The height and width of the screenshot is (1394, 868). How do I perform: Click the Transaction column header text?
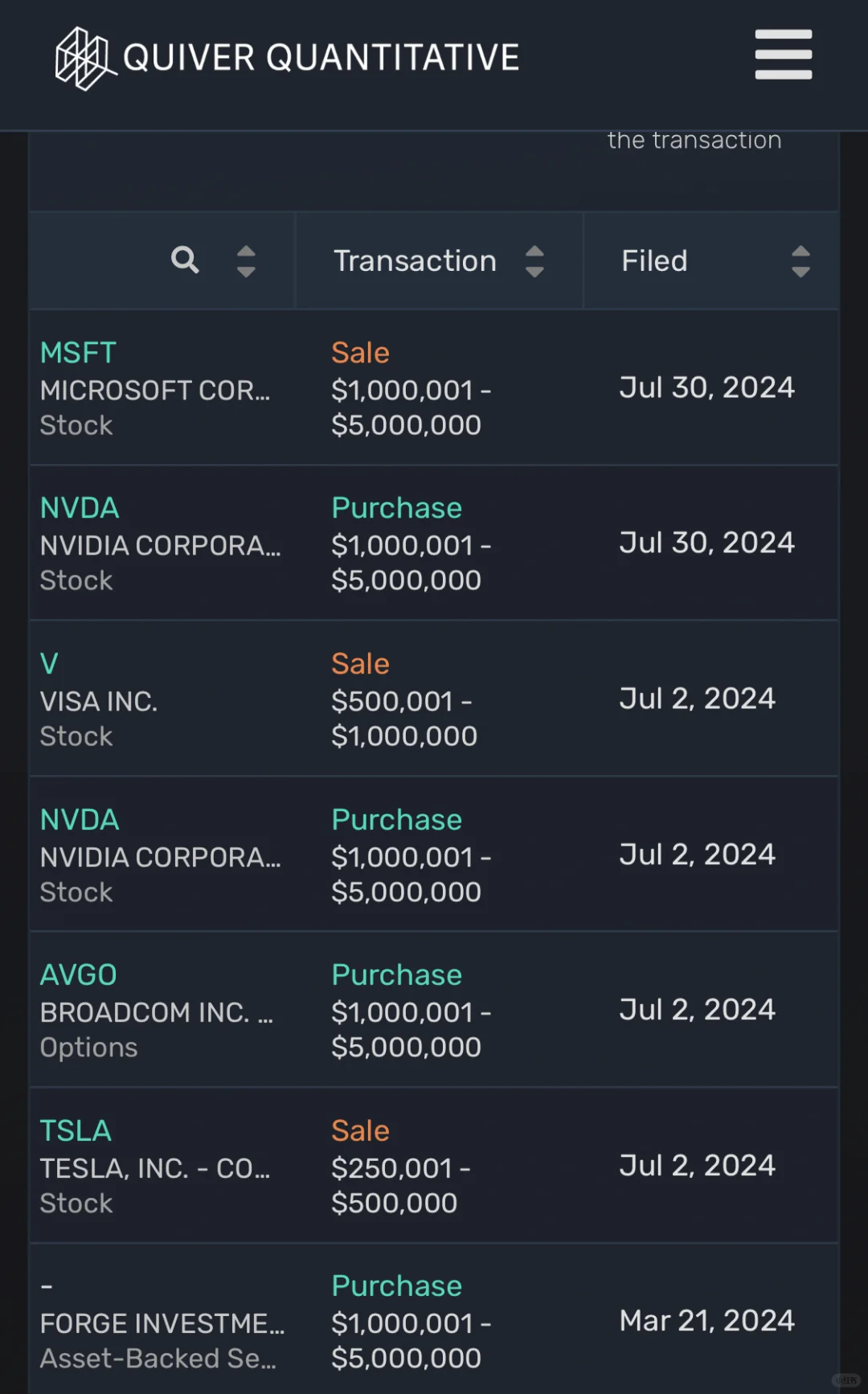[x=415, y=260]
